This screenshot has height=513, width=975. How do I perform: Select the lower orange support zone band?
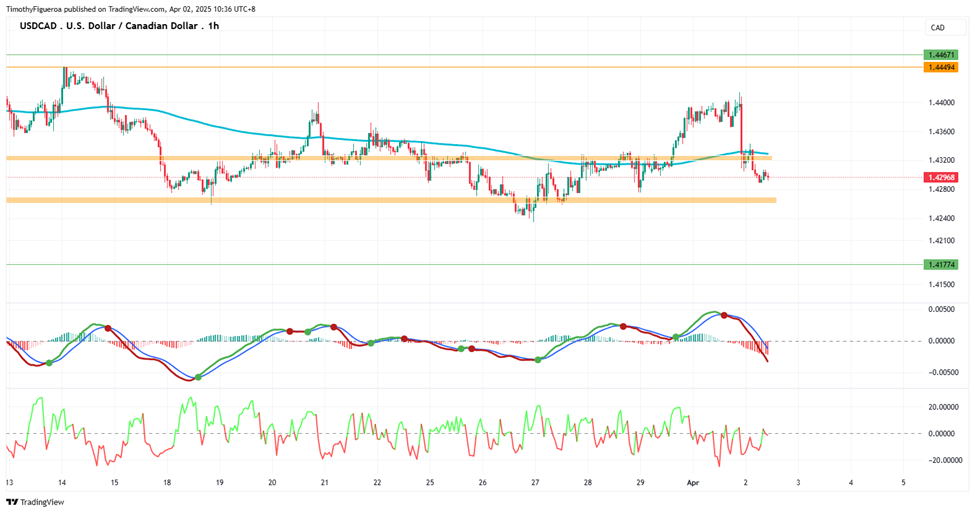click(391, 200)
